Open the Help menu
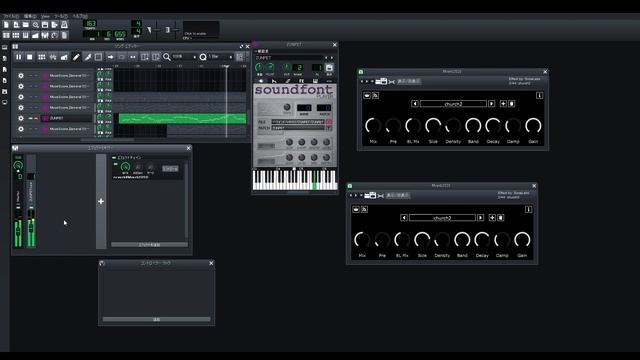The height and width of the screenshot is (360, 640). (x=80, y=16)
